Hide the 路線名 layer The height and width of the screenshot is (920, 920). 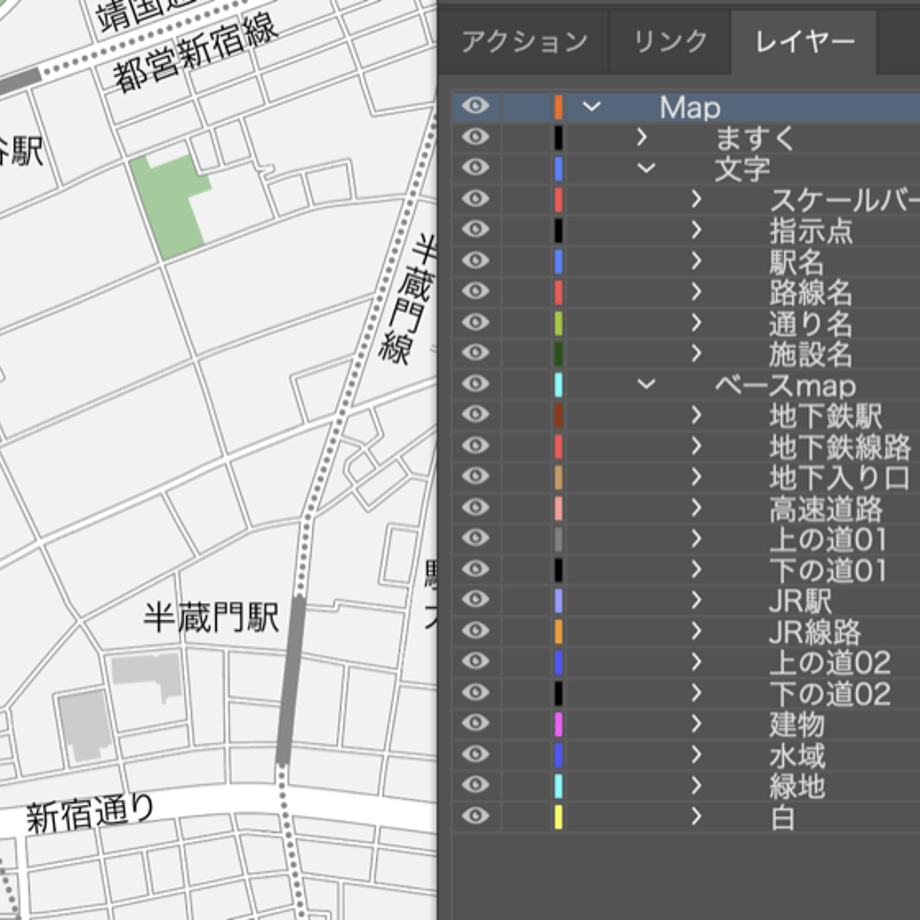click(475, 291)
